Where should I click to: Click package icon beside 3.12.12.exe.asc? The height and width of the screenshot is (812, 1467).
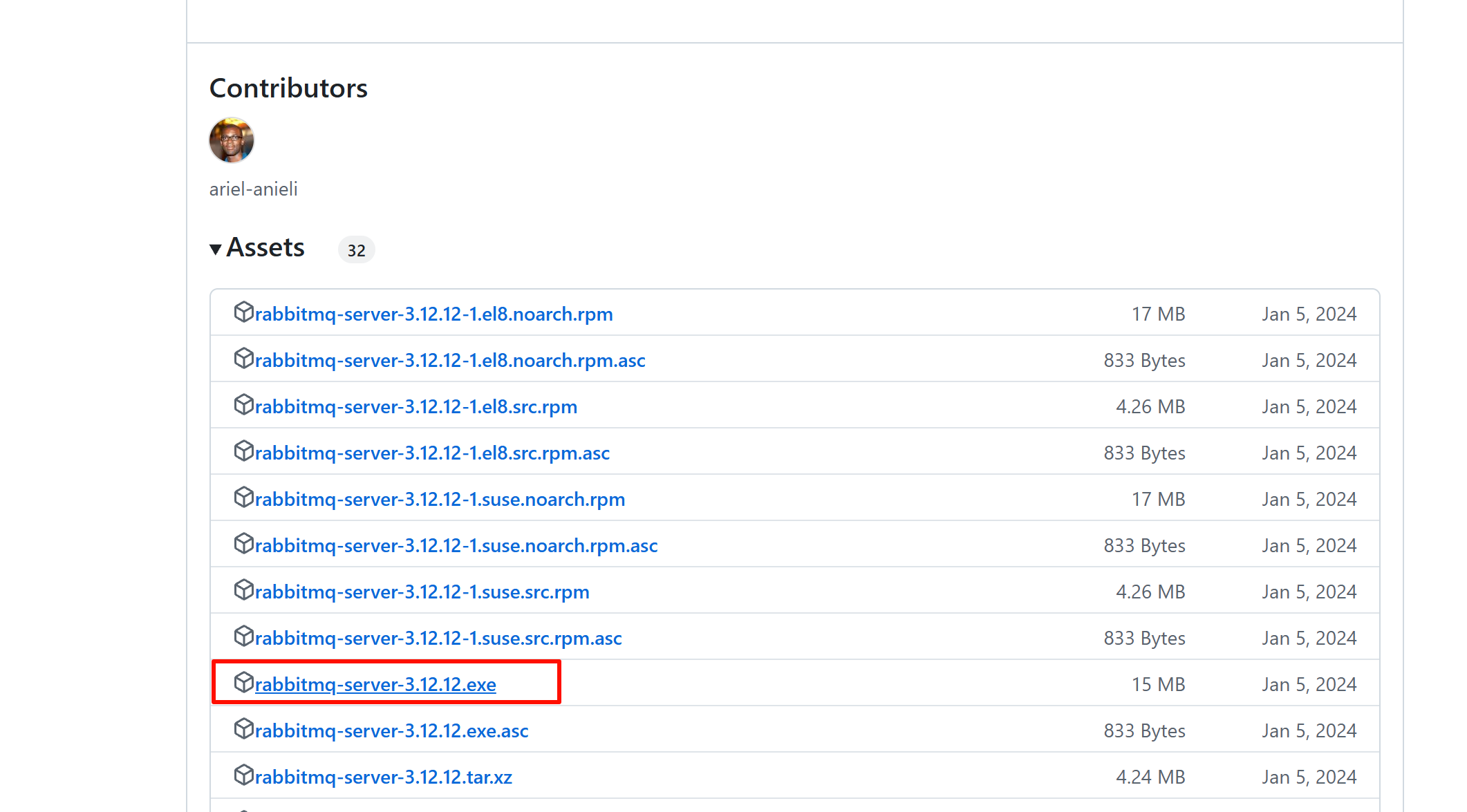point(243,729)
